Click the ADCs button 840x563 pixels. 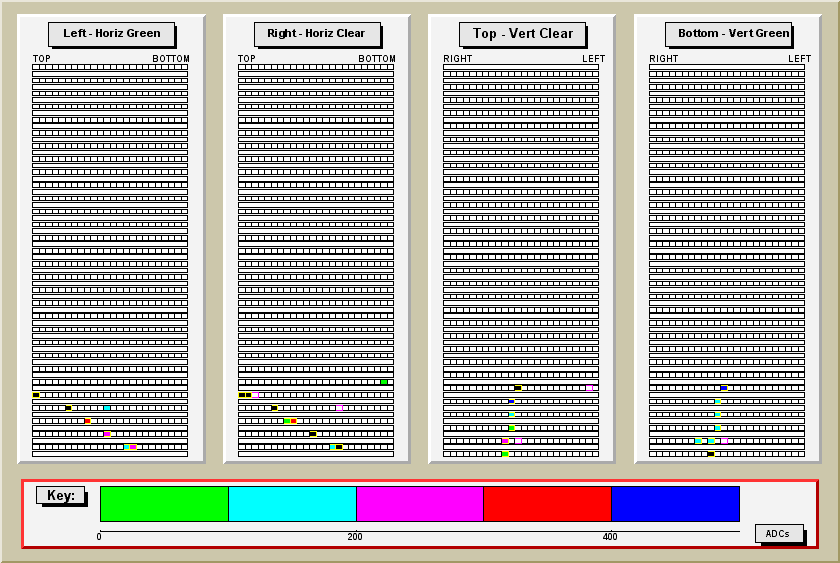[x=779, y=534]
